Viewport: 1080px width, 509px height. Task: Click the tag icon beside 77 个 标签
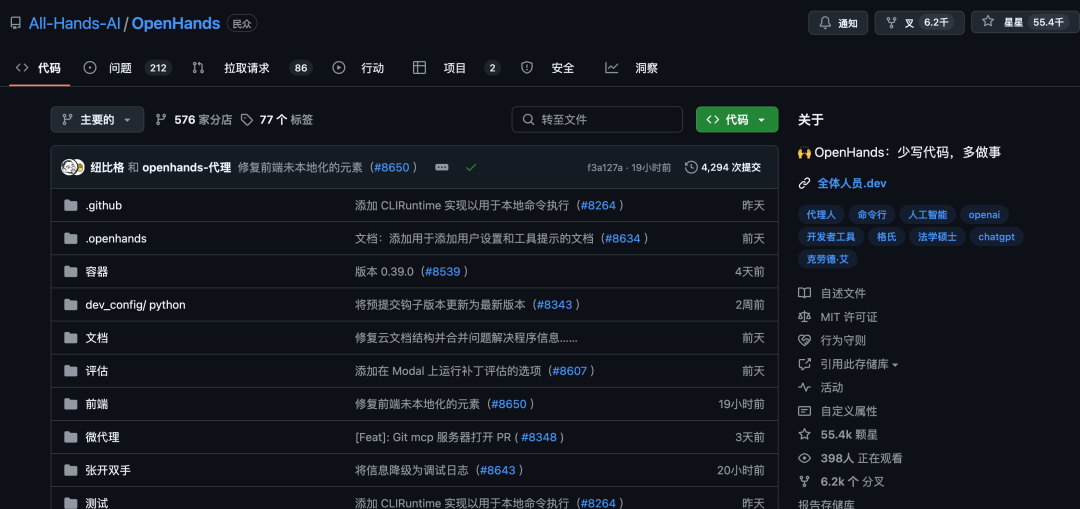pyautogui.click(x=247, y=120)
